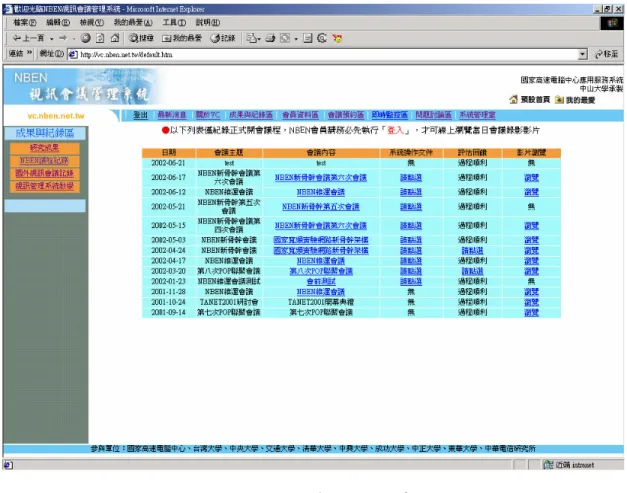The height and width of the screenshot is (493, 627).
Task: Open the NBEN新骨幹第五次會議 content link
Action: (x=321, y=207)
